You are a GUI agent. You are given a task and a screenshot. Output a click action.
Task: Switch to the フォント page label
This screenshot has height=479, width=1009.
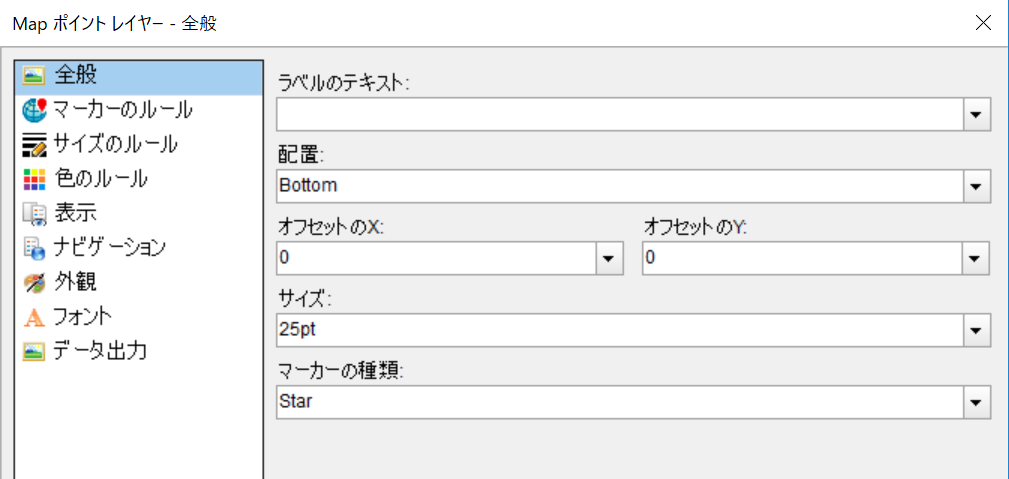(x=84, y=317)
